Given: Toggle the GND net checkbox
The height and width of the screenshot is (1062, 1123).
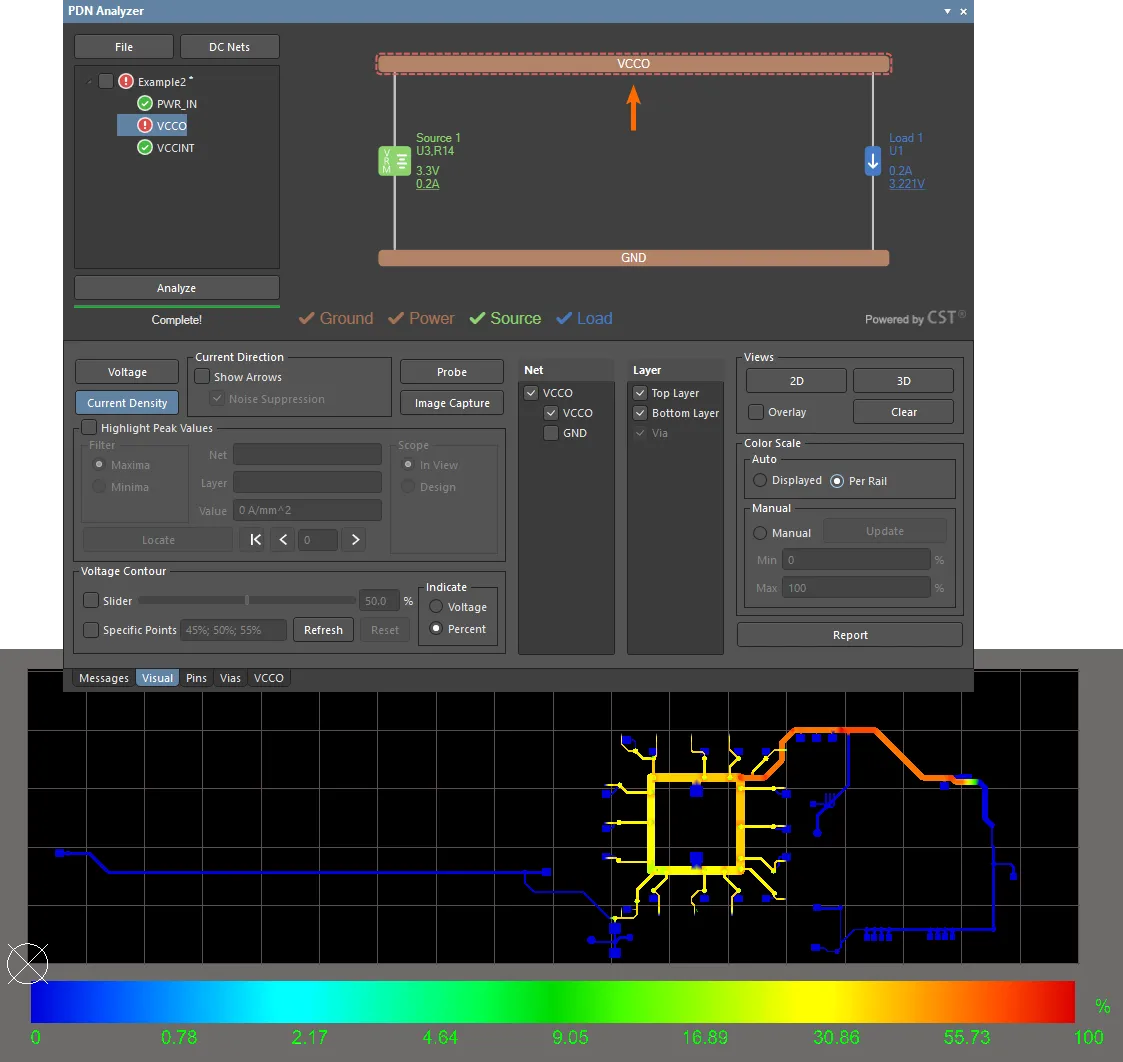Looking at the screenshot, I should pos(551,433).
